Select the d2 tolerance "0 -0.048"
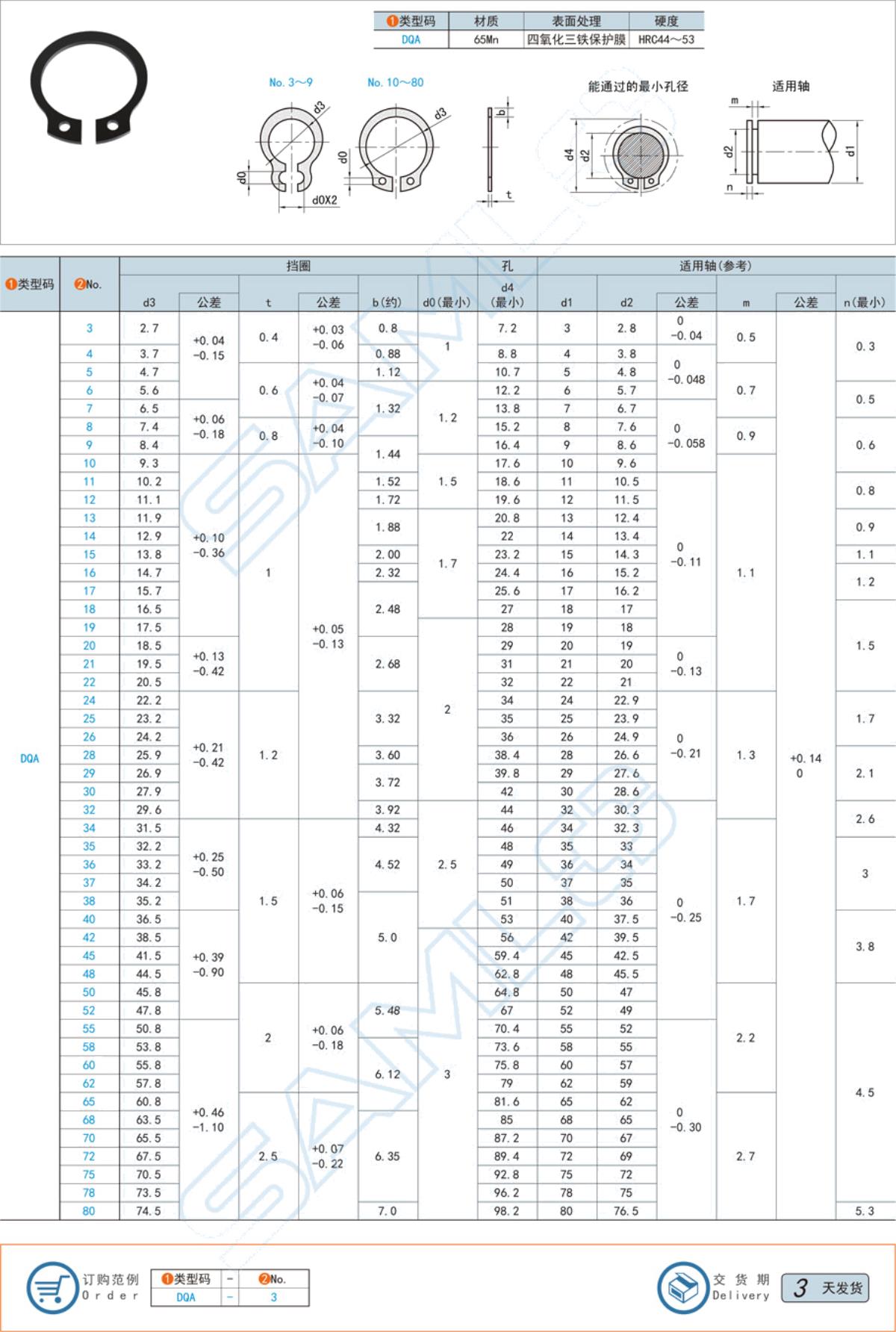896x1332 pixels. coord(686,372)
